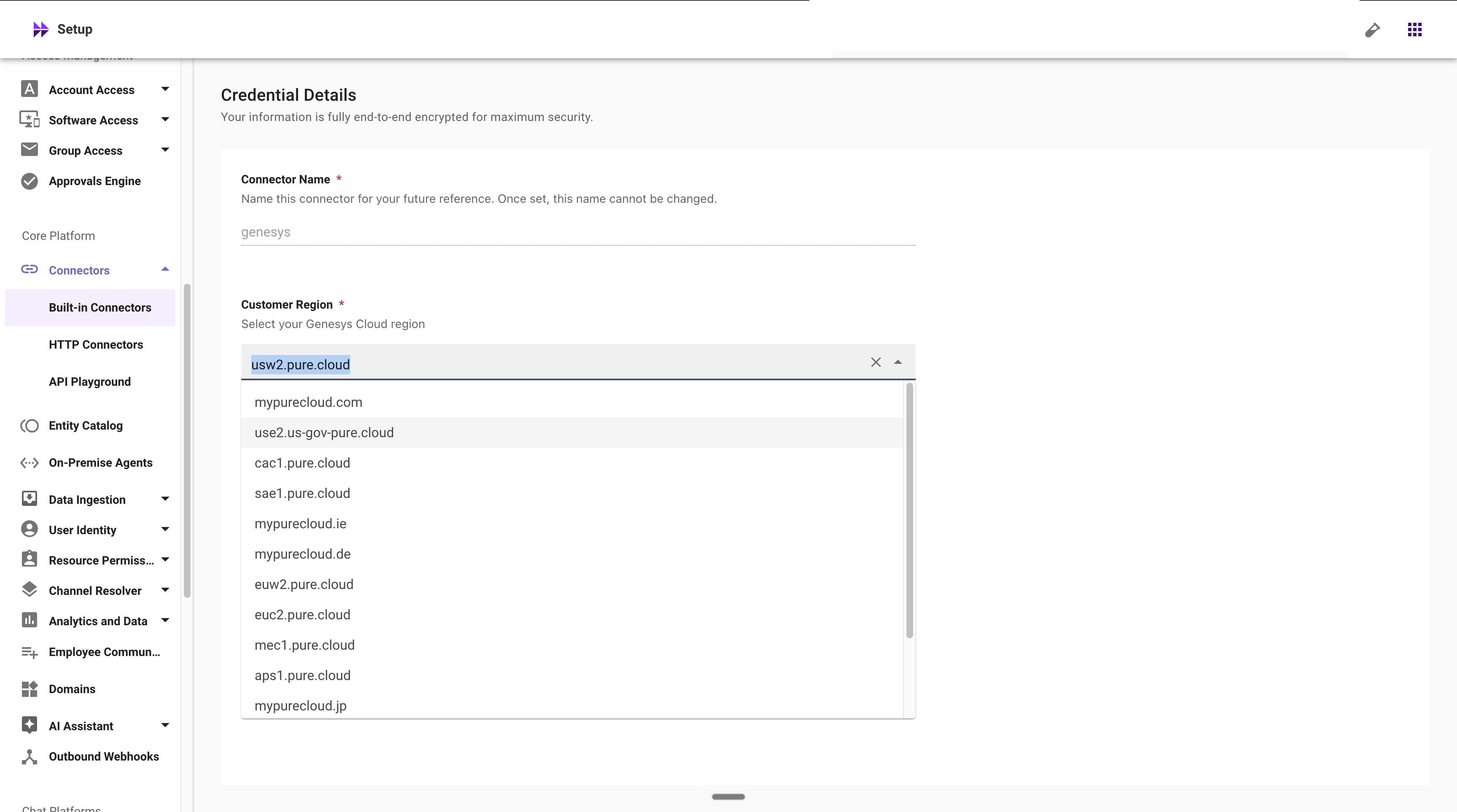The width and height of the screenshot is (1457, 812).
Task: Expand the User Identity submenu arrow
Action: pyautogui.click(x=165, y=529)
